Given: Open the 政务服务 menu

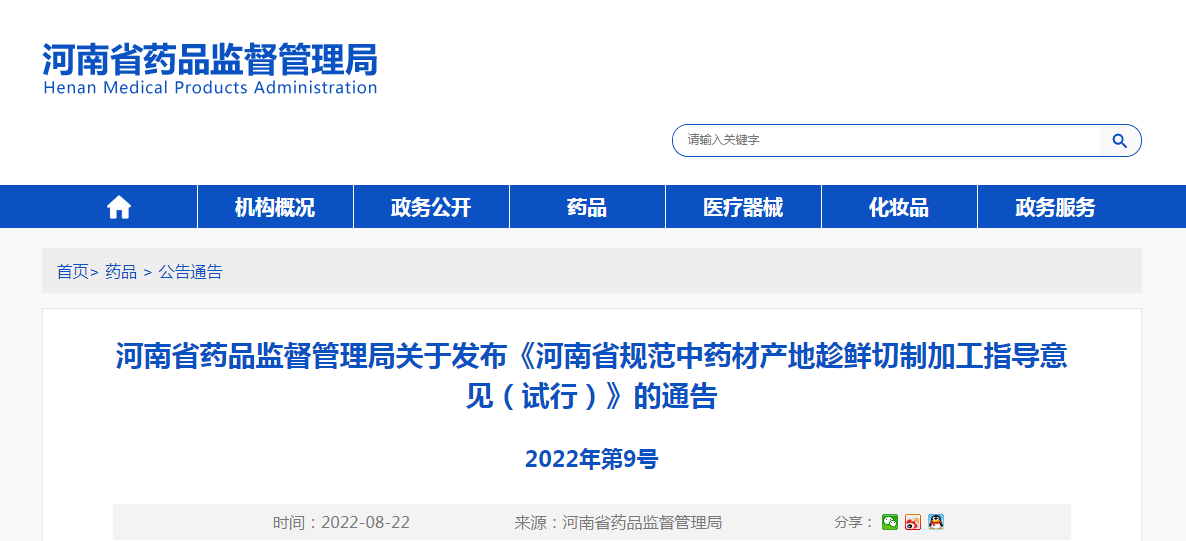Looking at the screenshot, I should (1055, 207).
